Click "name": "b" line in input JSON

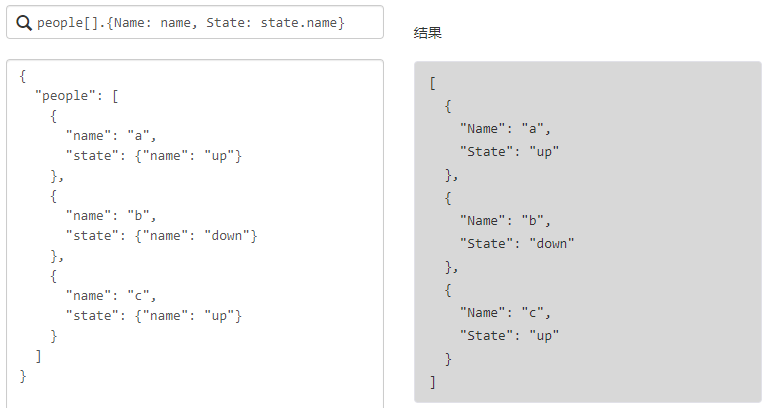pyautogui.click(x=111, y=215)
